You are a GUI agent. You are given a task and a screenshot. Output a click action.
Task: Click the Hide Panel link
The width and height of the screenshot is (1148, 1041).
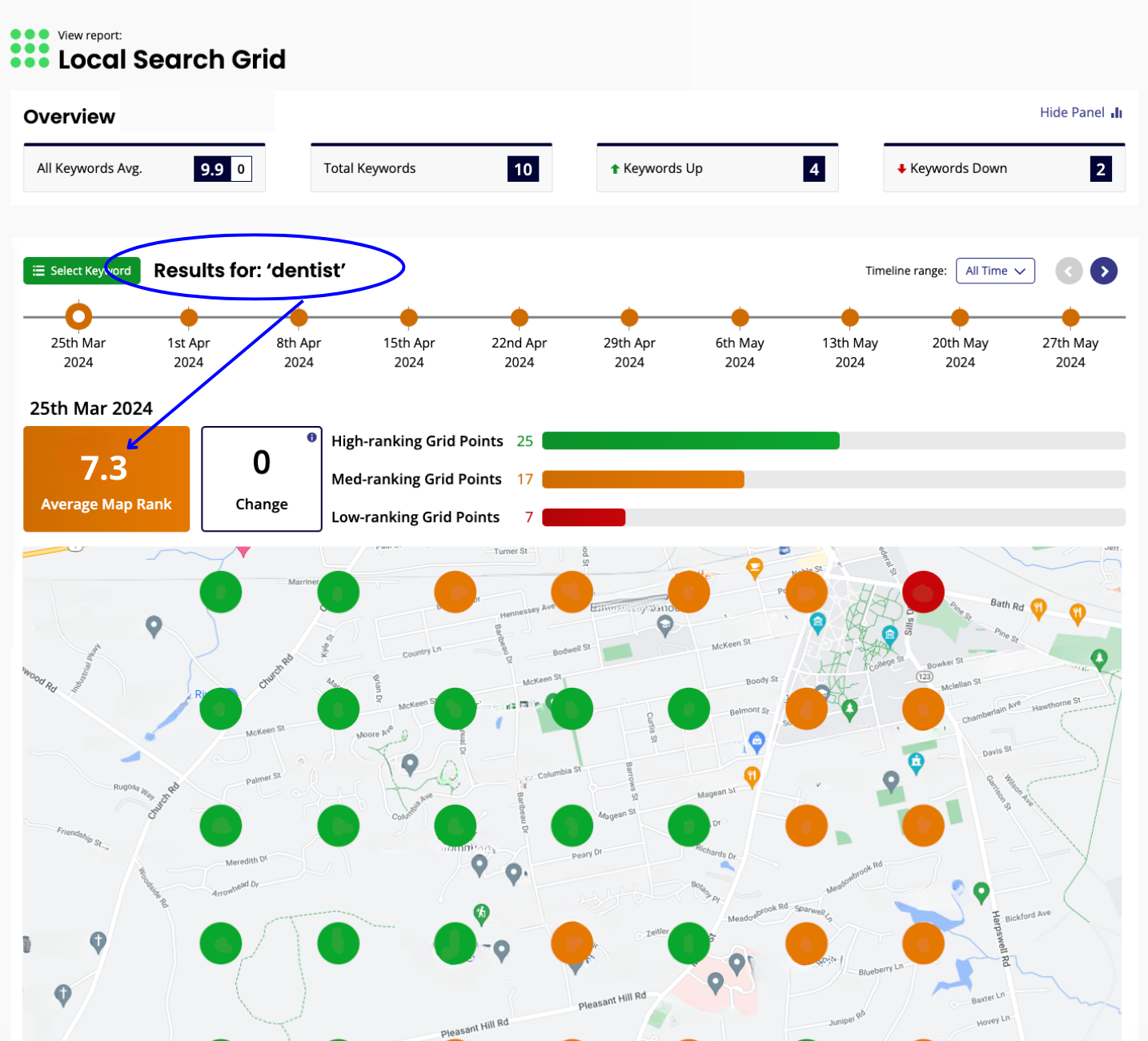(1072, 112)
